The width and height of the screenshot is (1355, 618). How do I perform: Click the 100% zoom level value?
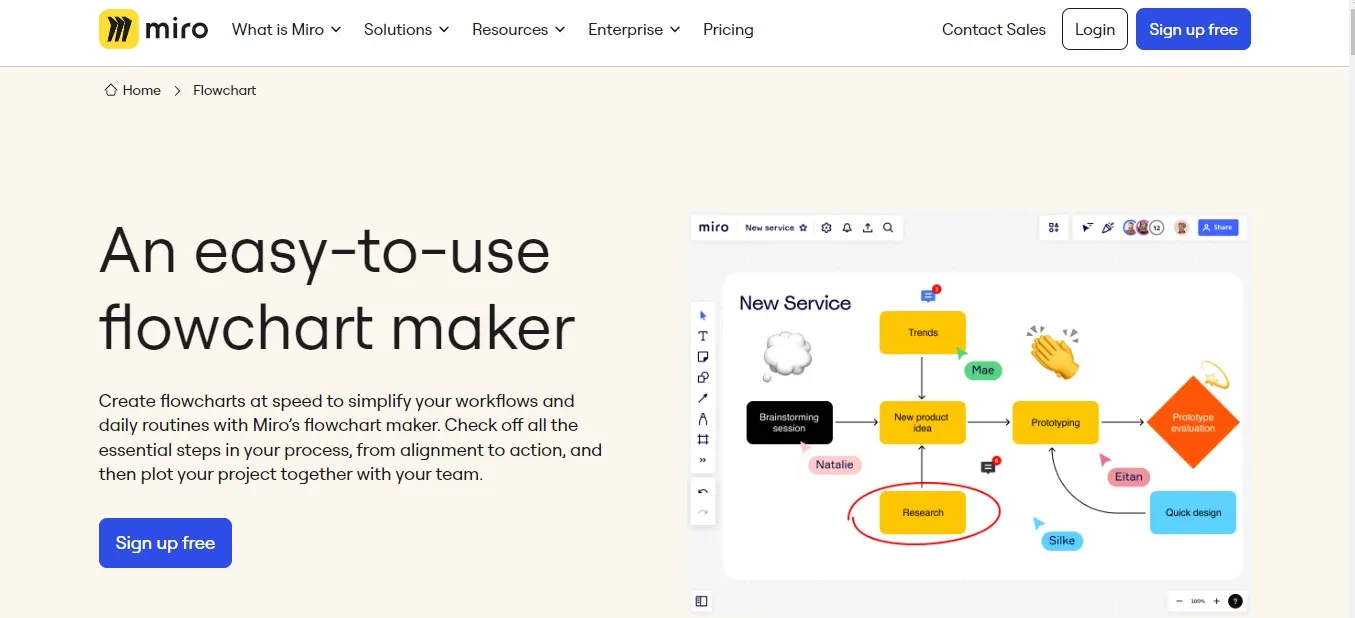point(1197,601)
